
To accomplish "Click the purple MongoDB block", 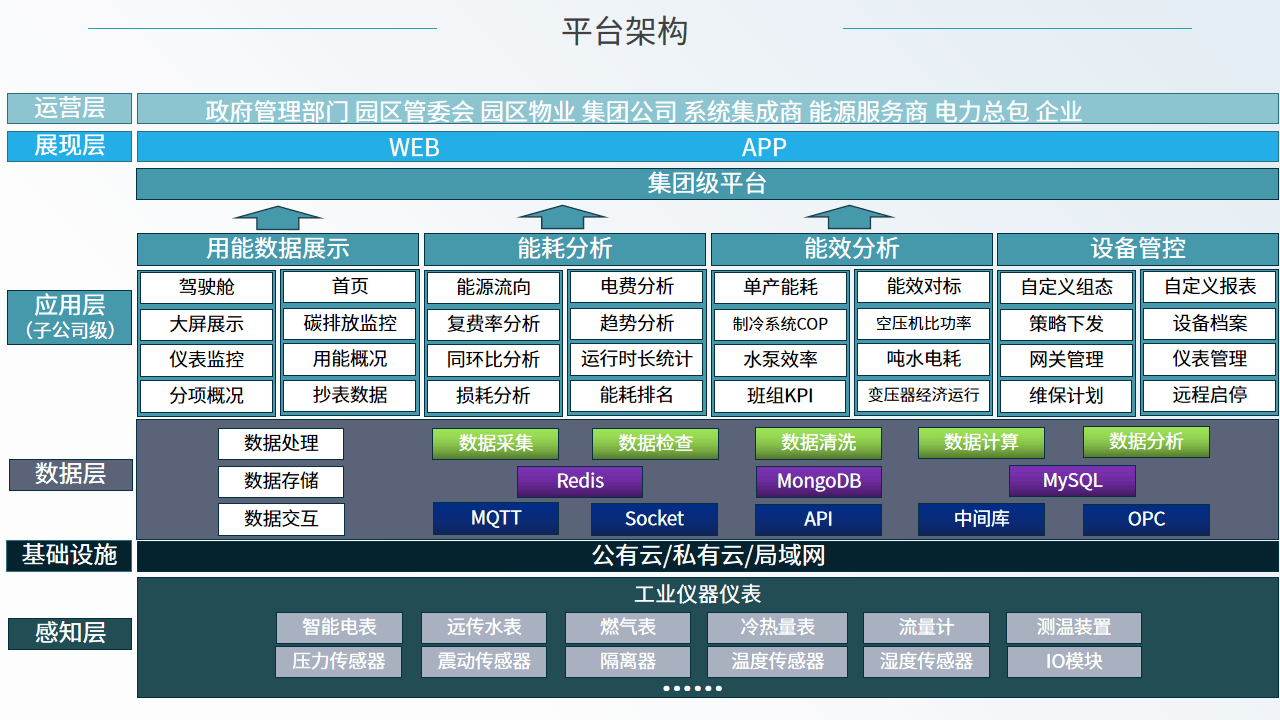I will click(819, 481).
